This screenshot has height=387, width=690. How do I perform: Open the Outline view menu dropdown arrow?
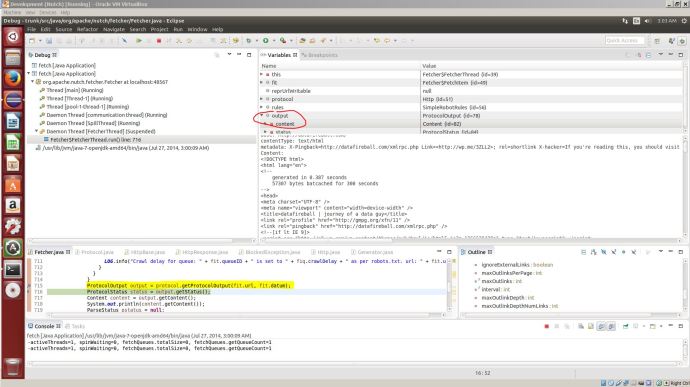[661, 251]
